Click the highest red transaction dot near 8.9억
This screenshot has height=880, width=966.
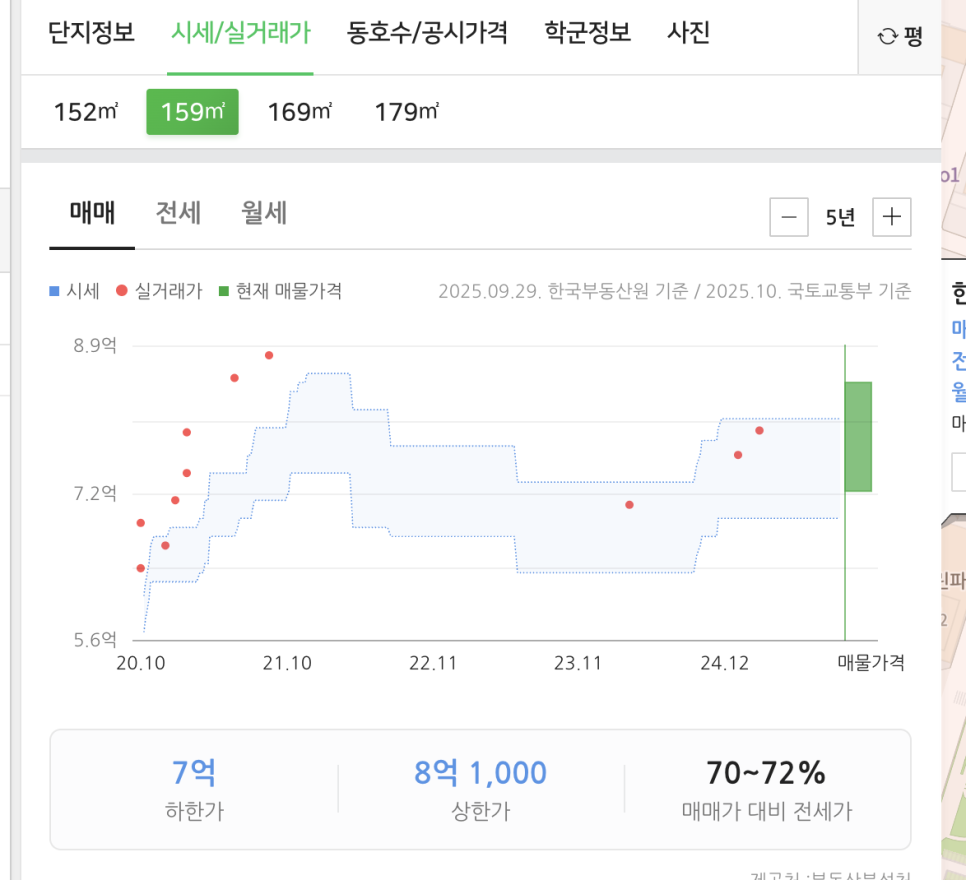coord(269,355)
